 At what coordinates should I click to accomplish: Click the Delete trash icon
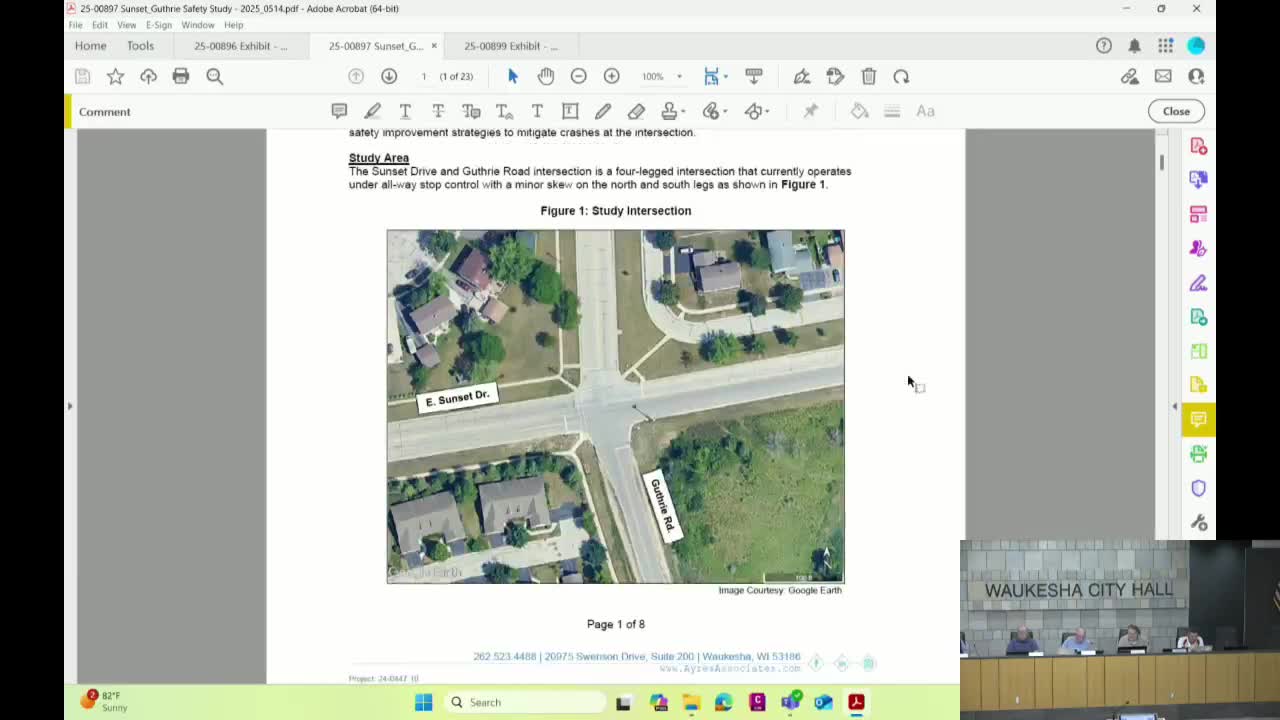[x=868, y=76]
